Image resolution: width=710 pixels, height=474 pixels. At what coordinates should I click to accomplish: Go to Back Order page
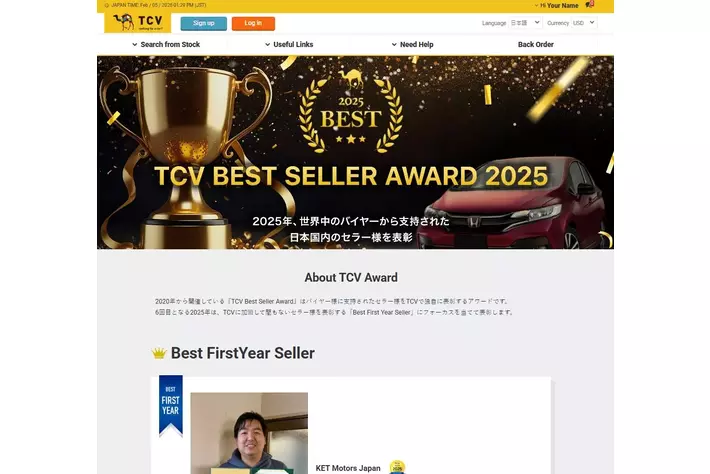[x=536, y=44]
